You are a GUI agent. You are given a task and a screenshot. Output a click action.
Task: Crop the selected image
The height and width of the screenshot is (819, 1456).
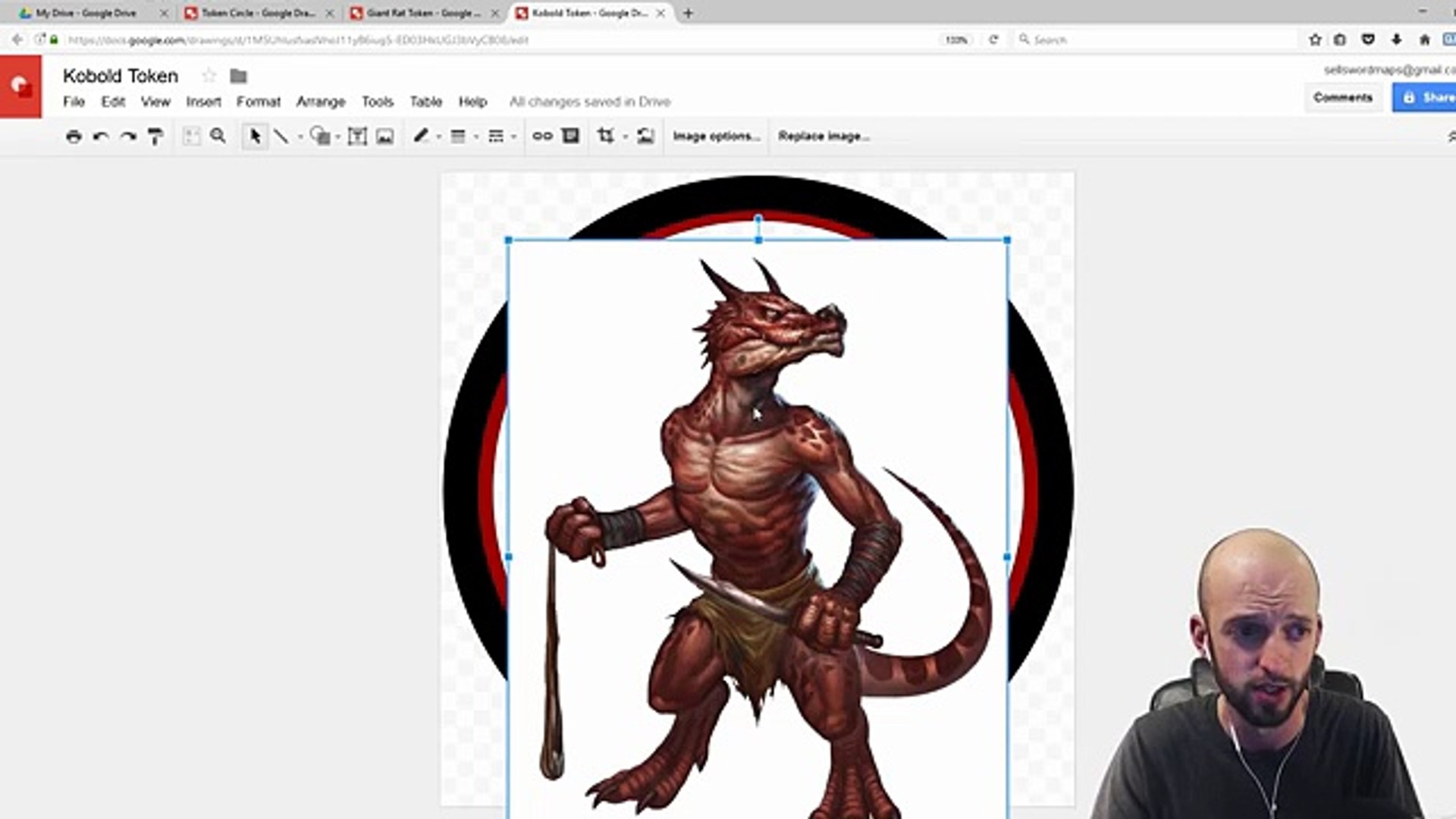point(605,136)
